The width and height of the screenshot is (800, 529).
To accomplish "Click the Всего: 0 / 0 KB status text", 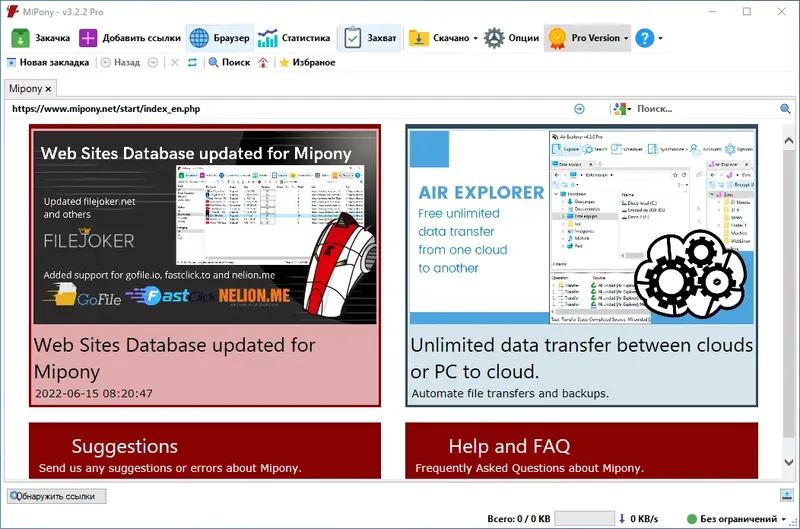I will tap(518, 519).
